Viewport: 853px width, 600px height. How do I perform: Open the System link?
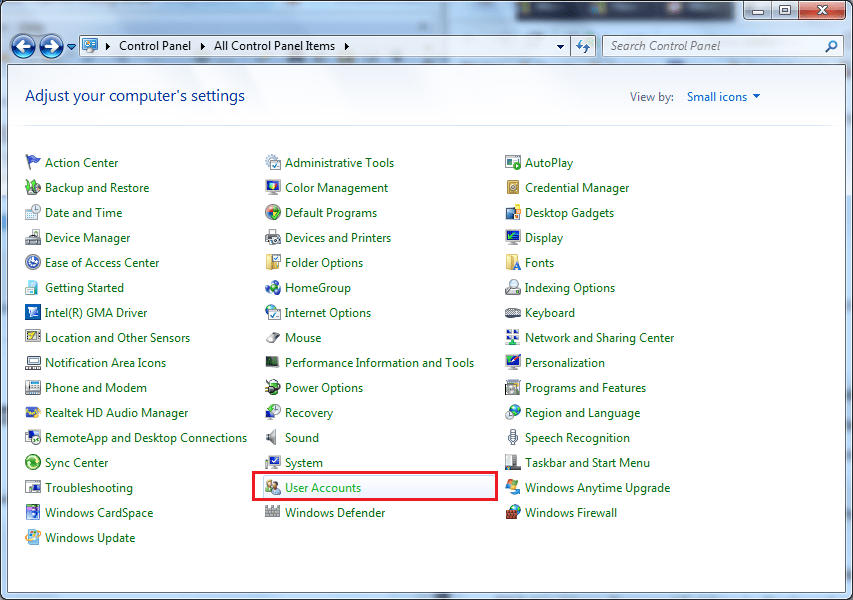point(304,463)
